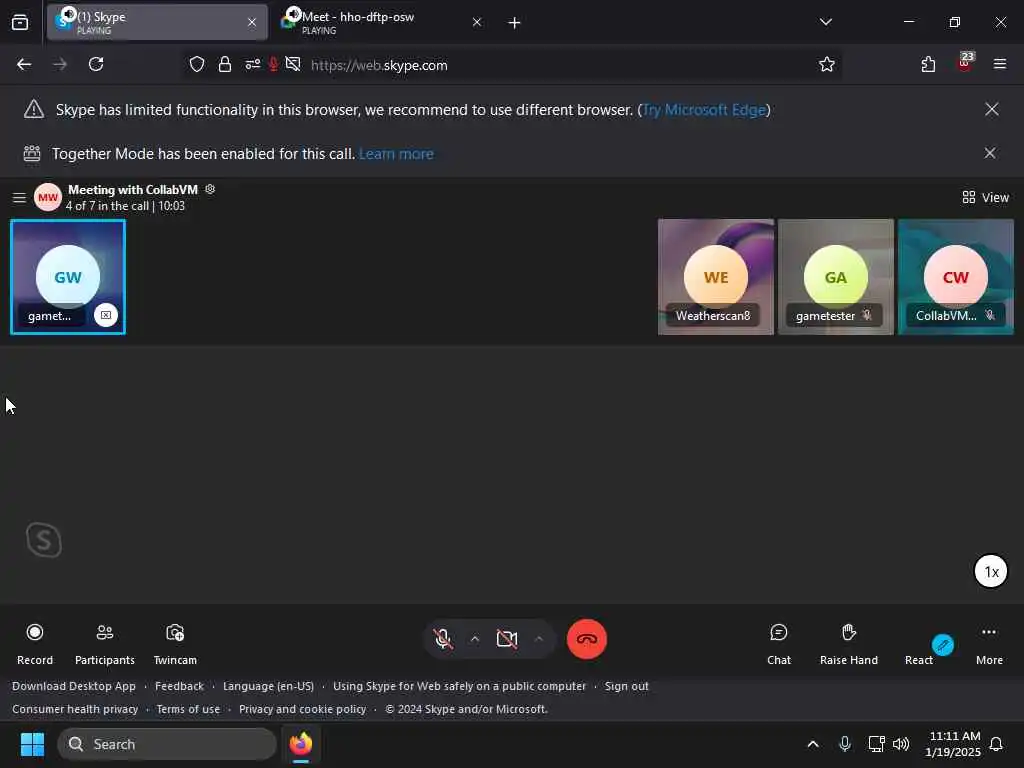1024x768 pixels.
Task: Open tracking protection shield icon
Action: (x=197, y=64)
